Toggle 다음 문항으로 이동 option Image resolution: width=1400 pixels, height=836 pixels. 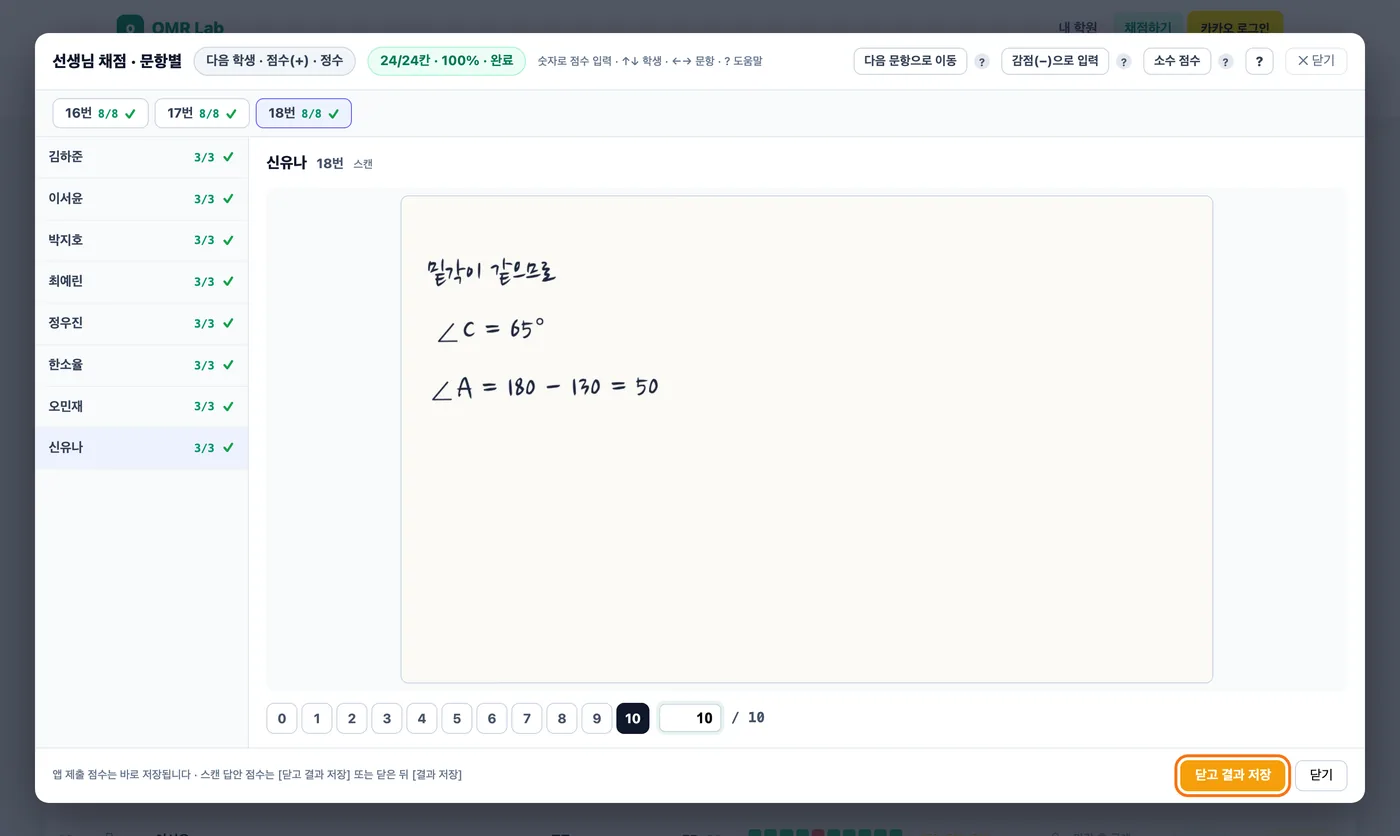tap(910, 61)
